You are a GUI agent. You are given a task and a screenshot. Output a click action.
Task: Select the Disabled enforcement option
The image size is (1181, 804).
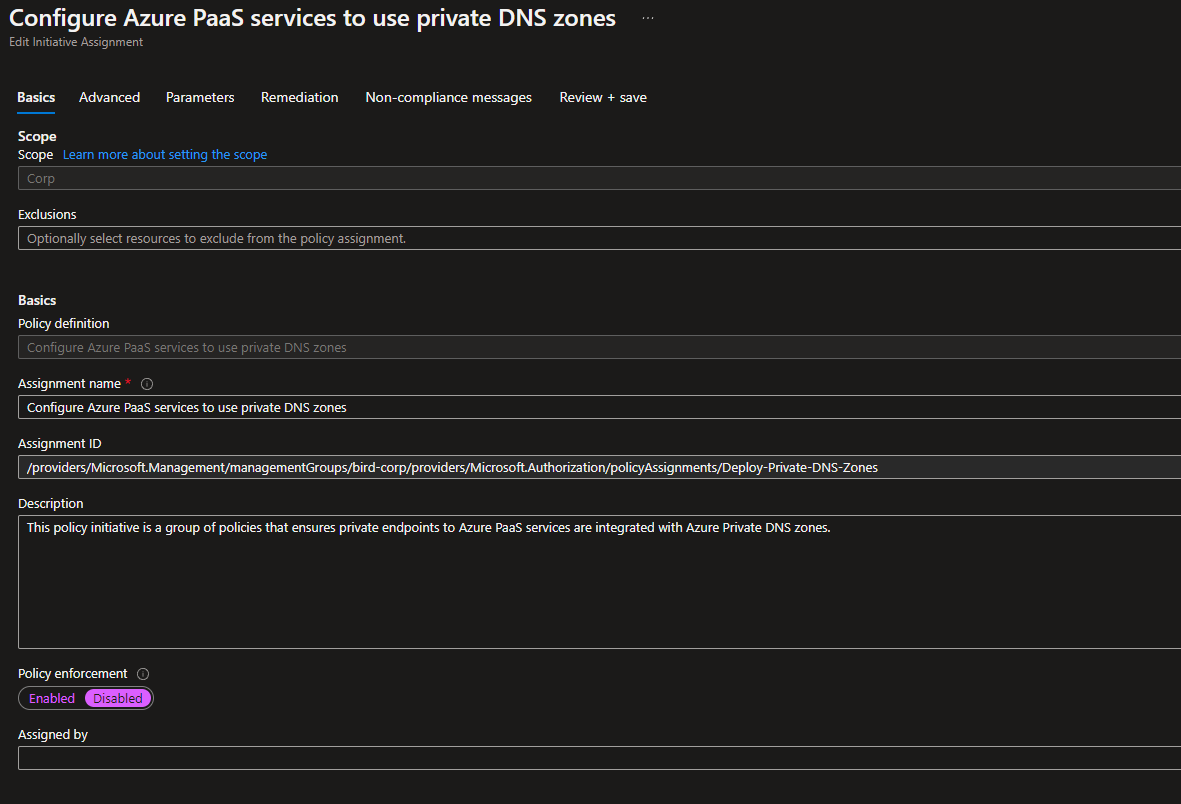tap(117, 698)
